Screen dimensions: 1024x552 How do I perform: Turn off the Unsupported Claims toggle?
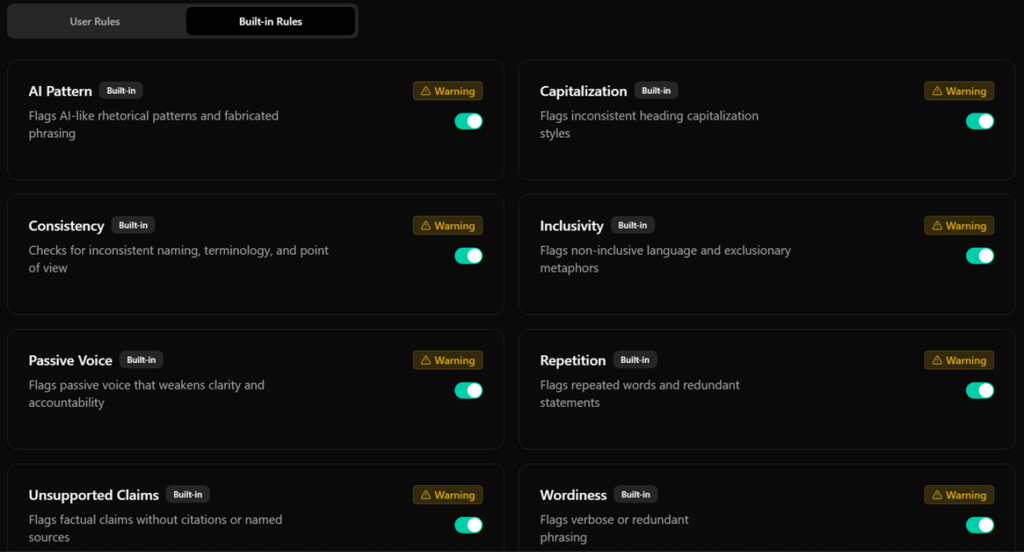468,525
